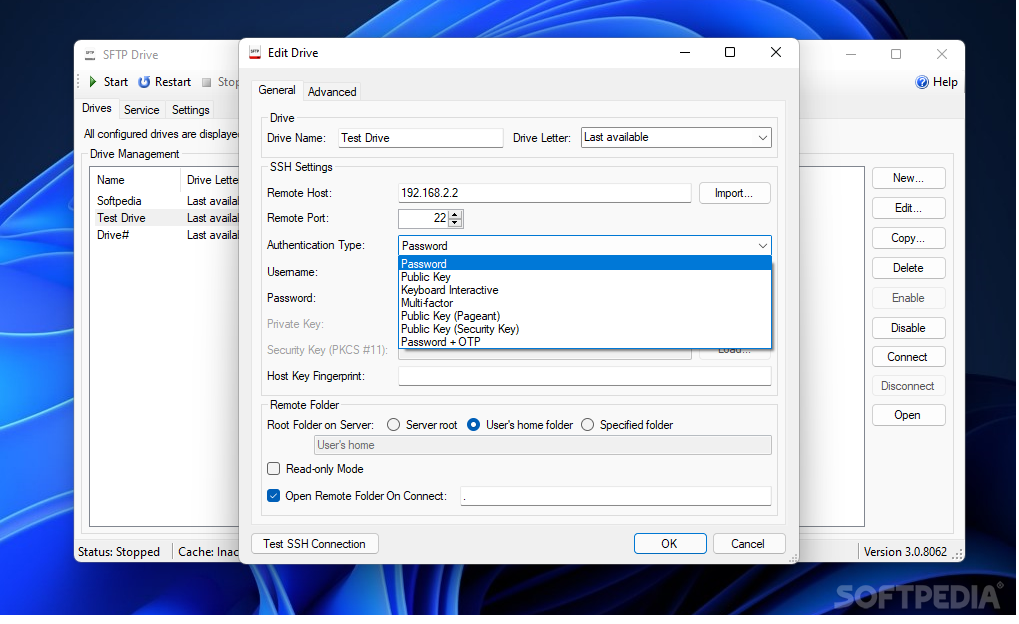This screenshot has height=624, width=1019.
Task: Click the Disable button in SFTP Drive
Action: [908, 328]
